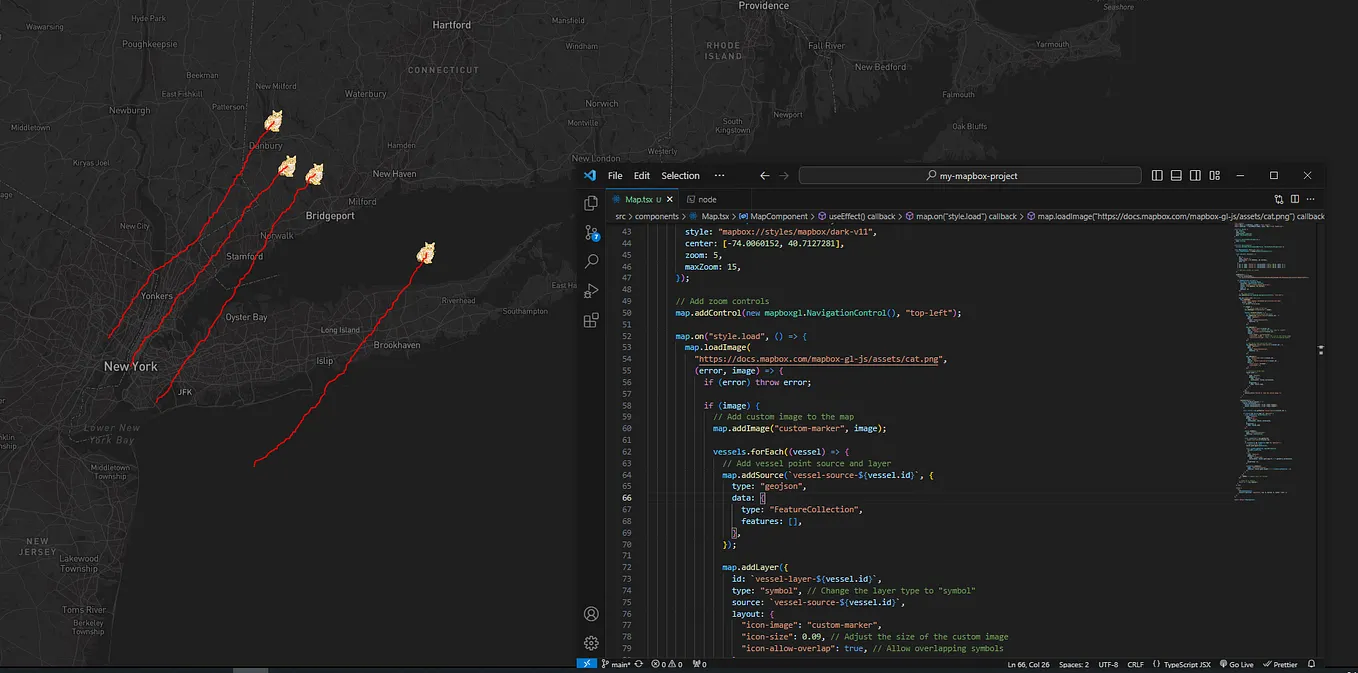
Task: Click the main* git branch status item
Action: [x=617, y=663]
